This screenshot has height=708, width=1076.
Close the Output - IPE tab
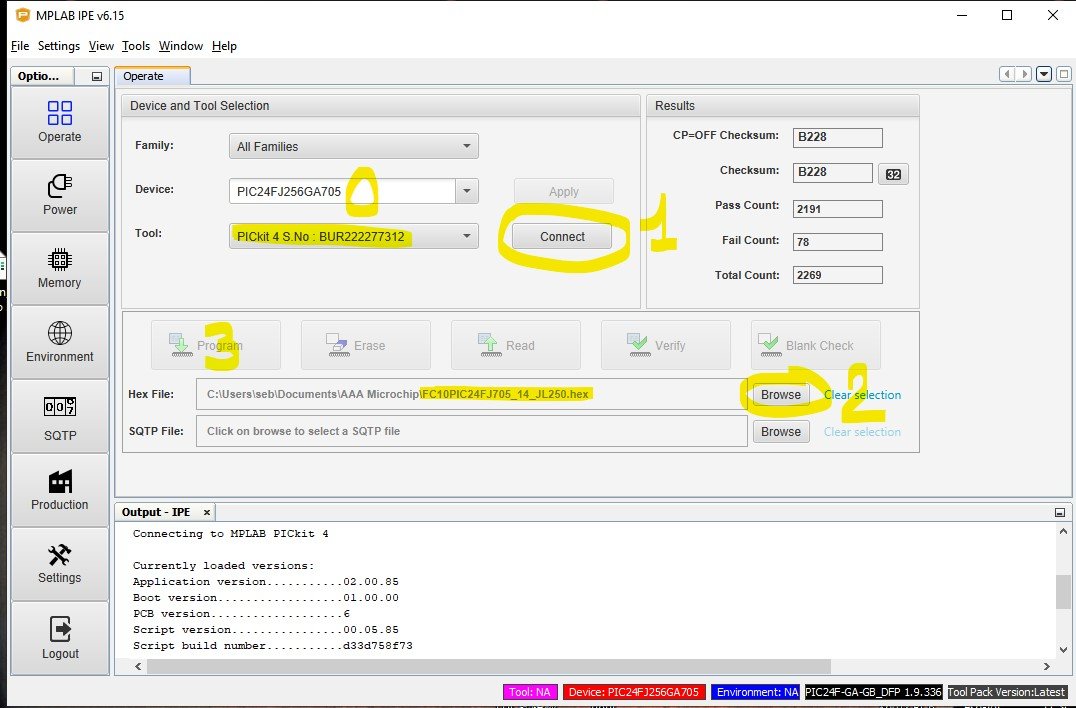pos(207,512)
